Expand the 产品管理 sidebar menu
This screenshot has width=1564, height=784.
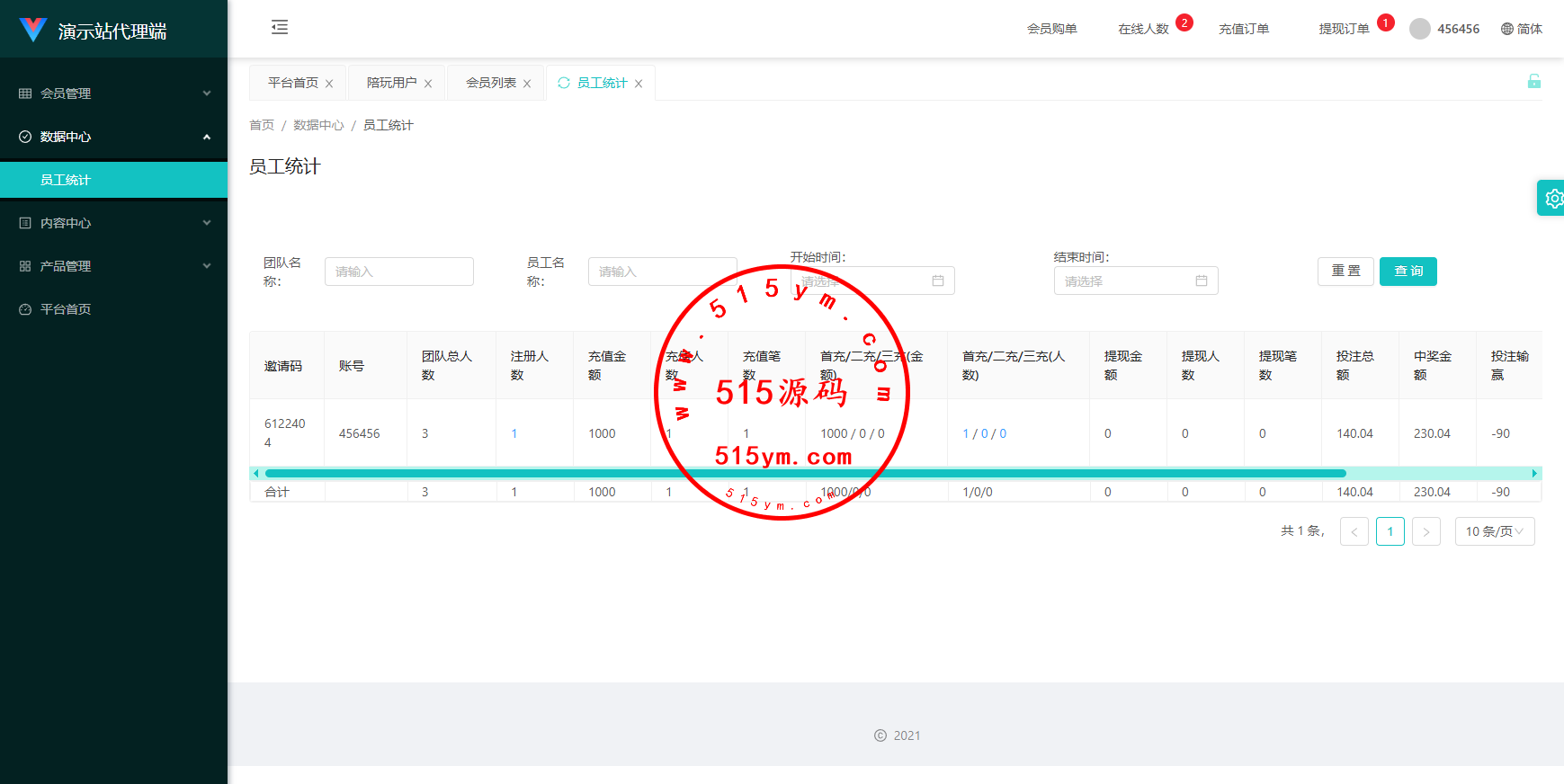113,266
